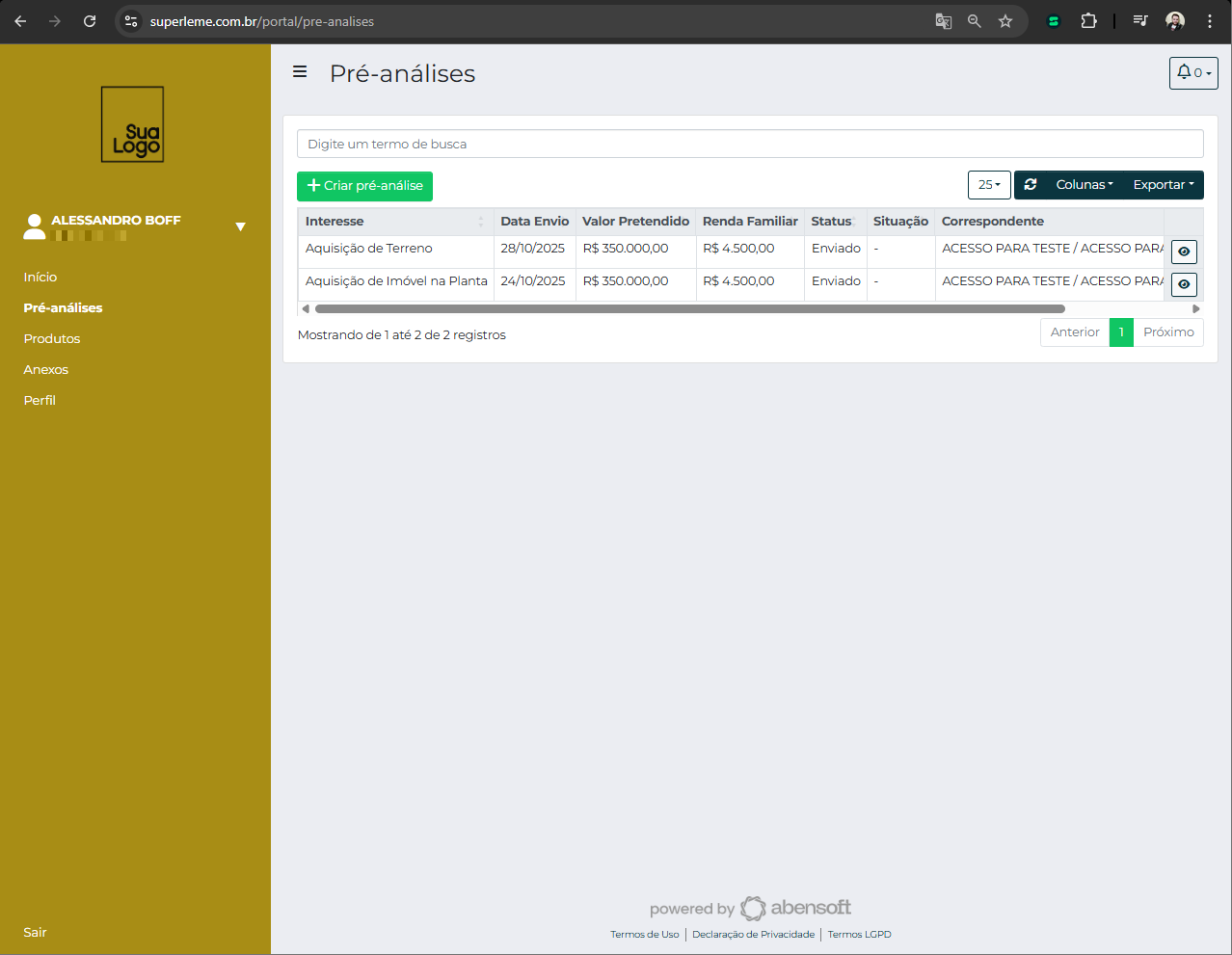The width and height of the screenshot is (1232, 955).
Task: Open the browser zoom magnifier icon
Action: pyautogui.click(x=975, y=21)
